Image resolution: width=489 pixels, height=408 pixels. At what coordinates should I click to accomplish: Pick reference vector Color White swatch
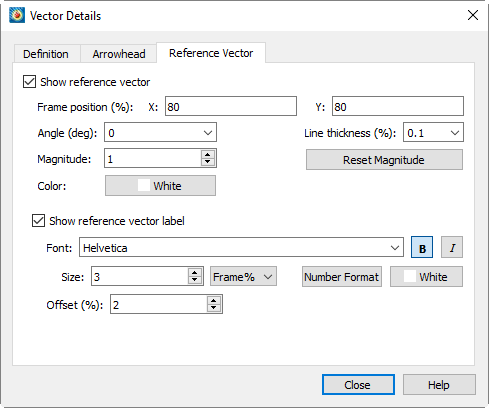[x=160, y=186]
